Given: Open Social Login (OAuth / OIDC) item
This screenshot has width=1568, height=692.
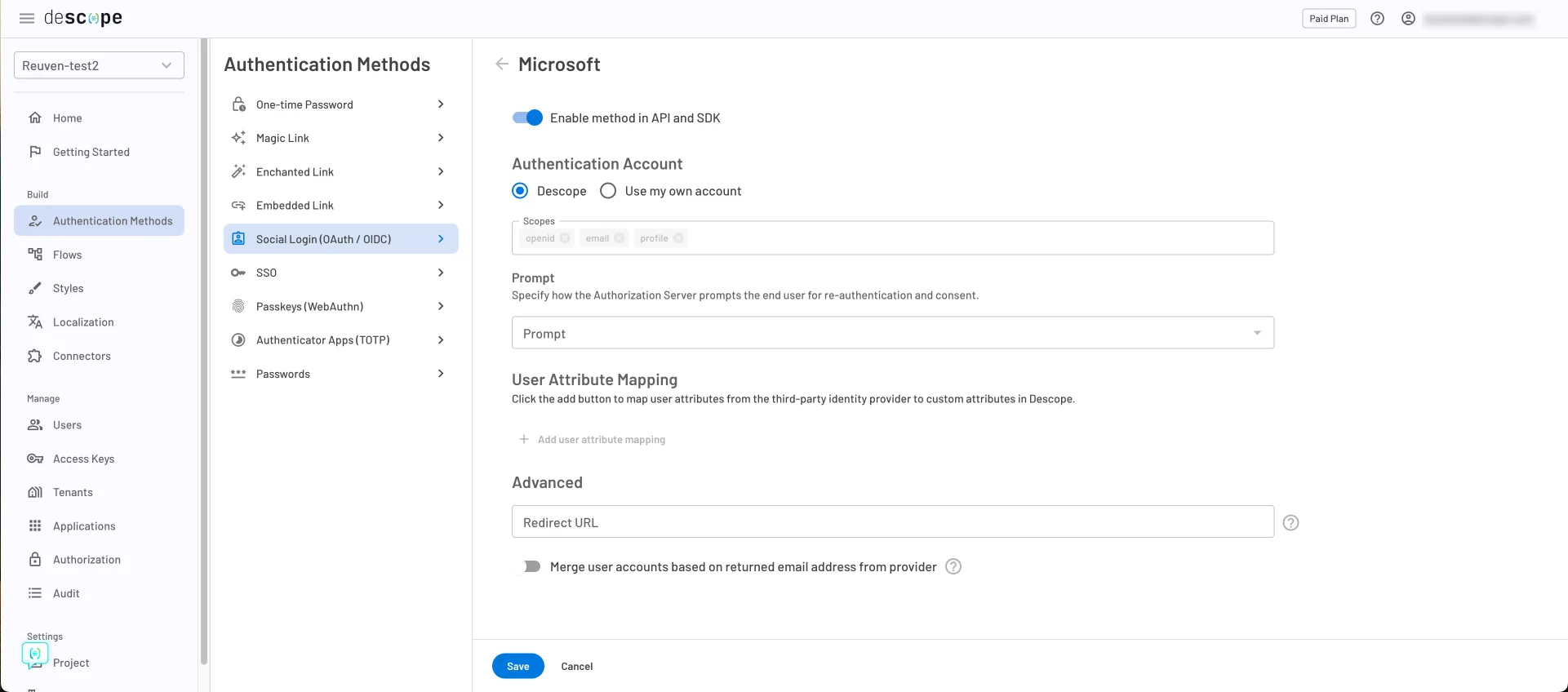Looking at the screenshot, I should tap(341, 239).
